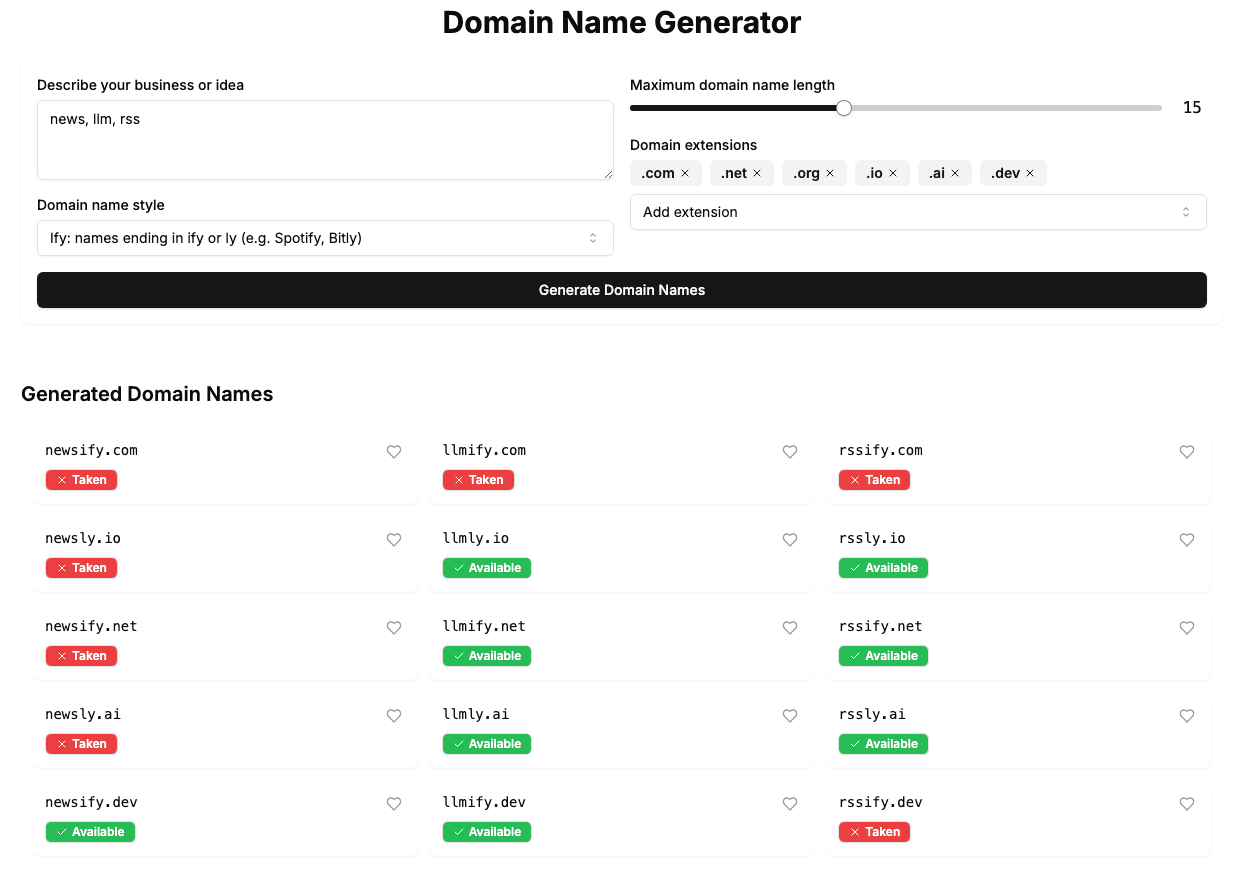Click the heart on llmly.io

click(790, 540)
